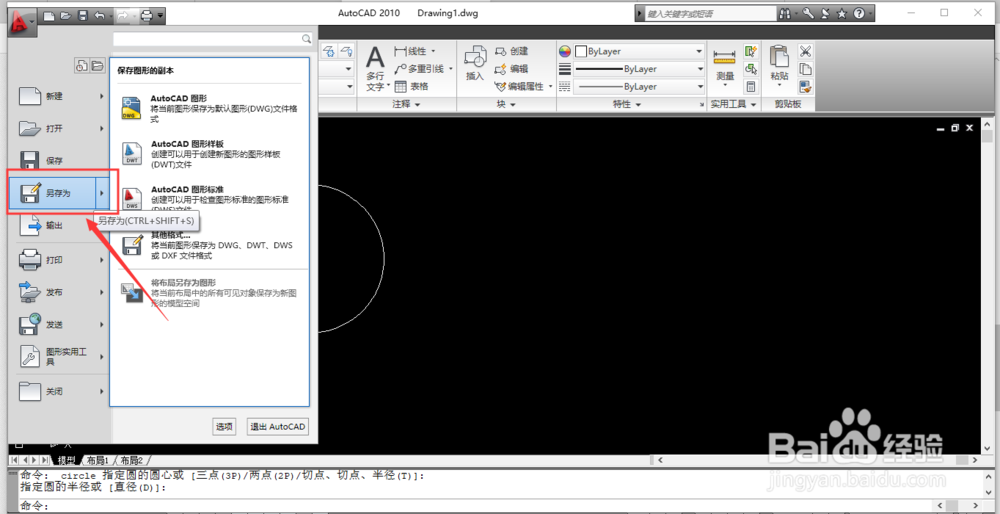1000x514 pixels.
Task: Select 发布 (Publish) in the application menu
Action: (x=57, y=292)
